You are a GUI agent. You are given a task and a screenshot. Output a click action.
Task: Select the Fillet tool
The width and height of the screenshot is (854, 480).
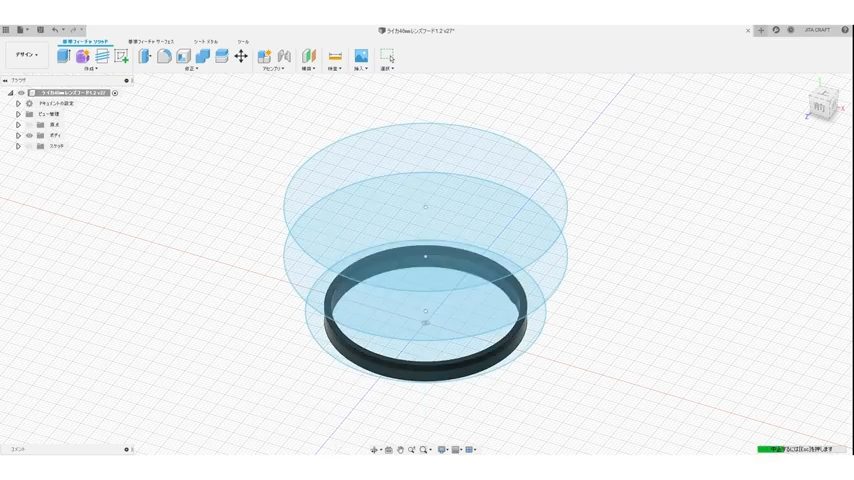coord(164,56)
